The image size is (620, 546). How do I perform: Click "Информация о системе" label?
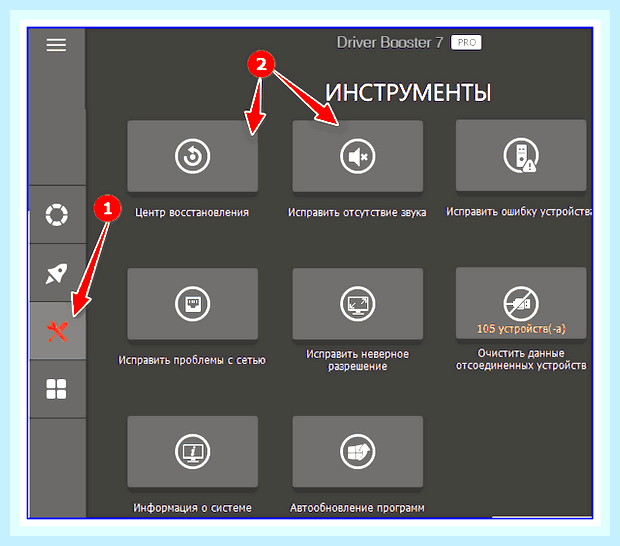pyautogui.click(x=192, y=508)
